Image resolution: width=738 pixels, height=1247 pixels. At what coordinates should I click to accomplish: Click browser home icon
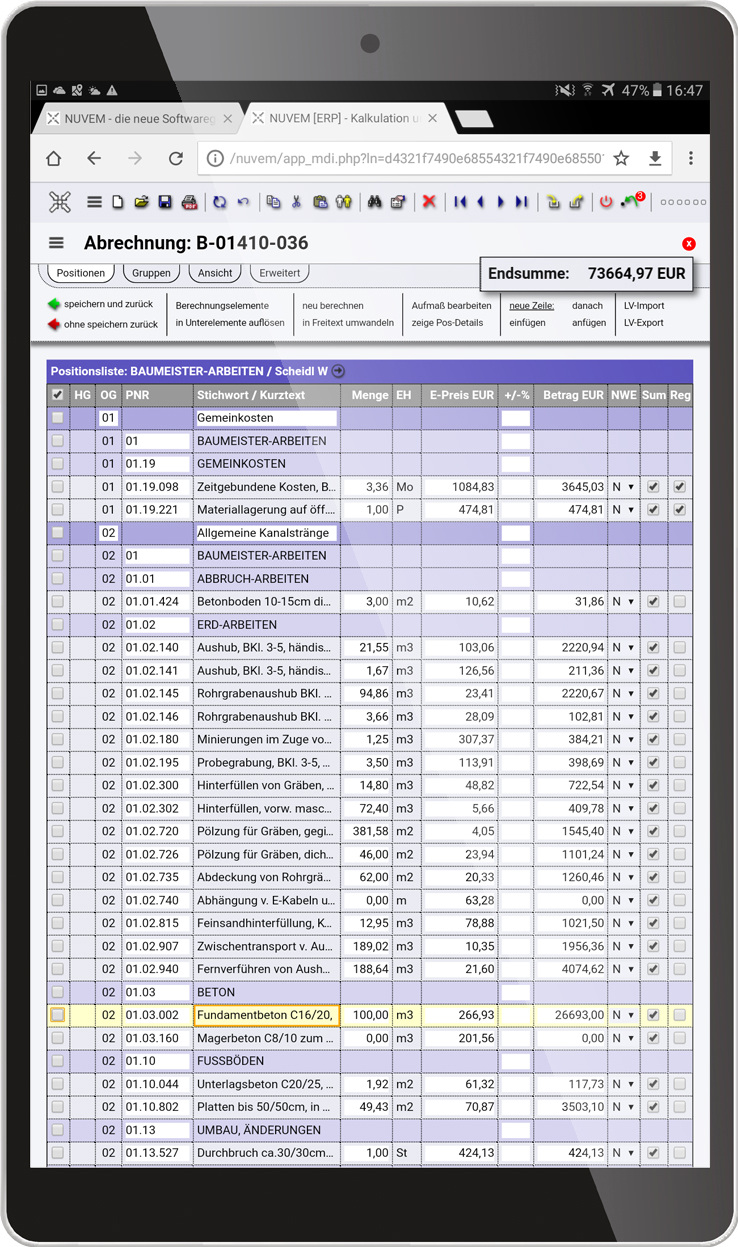pos(54,158)
